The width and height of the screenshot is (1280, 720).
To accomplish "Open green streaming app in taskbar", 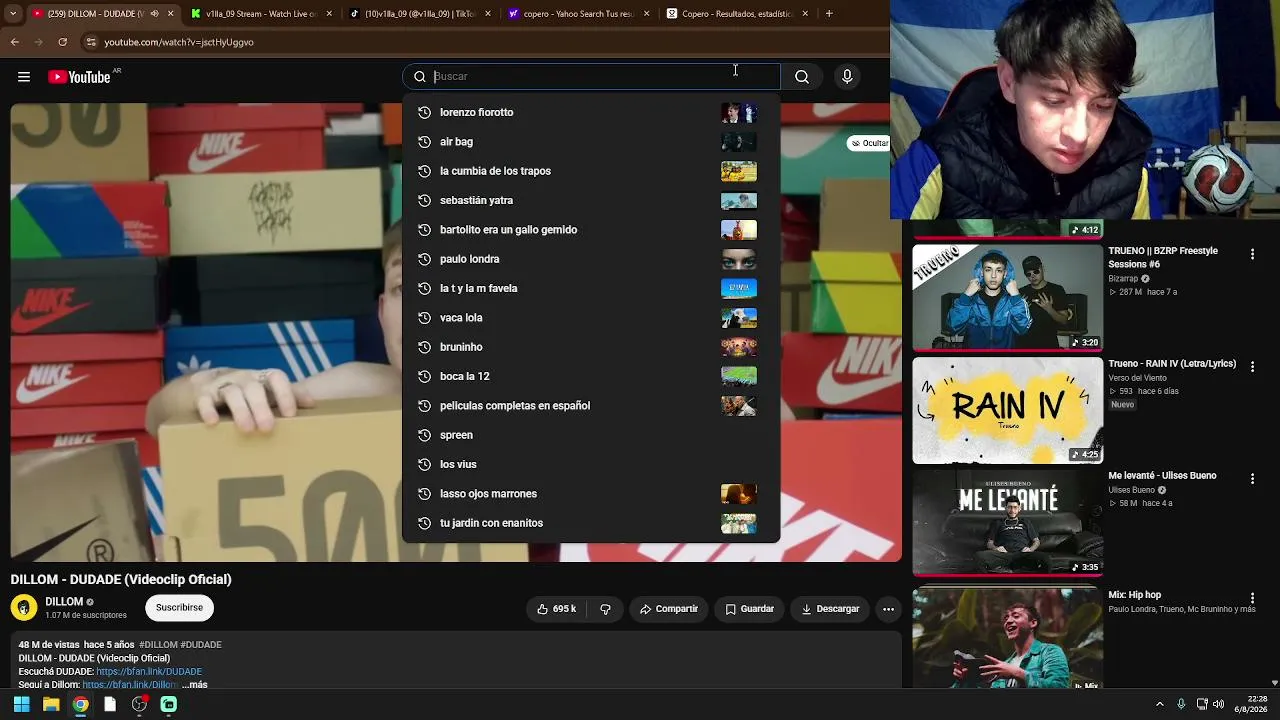I will (169, 704).
